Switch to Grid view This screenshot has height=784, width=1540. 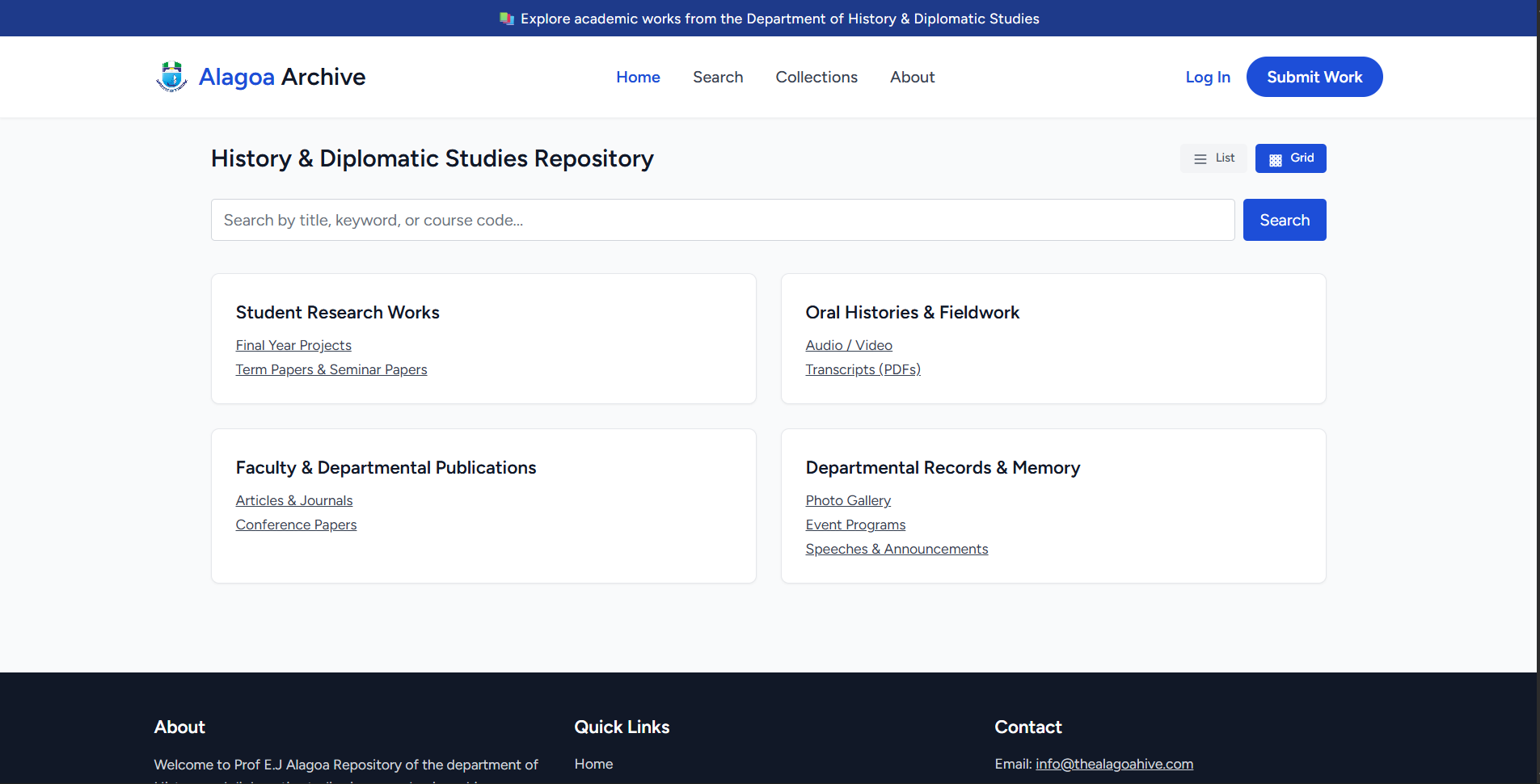point(1290,158)
